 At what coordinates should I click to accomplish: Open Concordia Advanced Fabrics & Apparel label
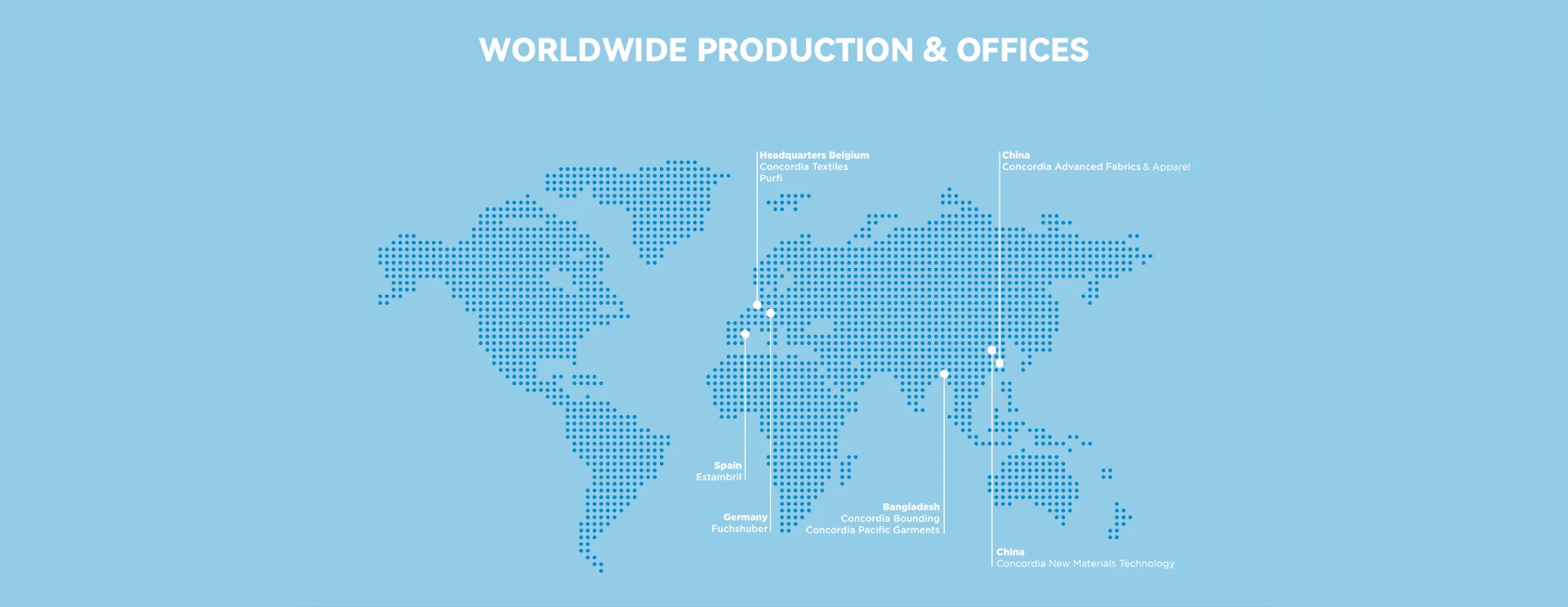pyautogui.click(x=1096, y=167)
